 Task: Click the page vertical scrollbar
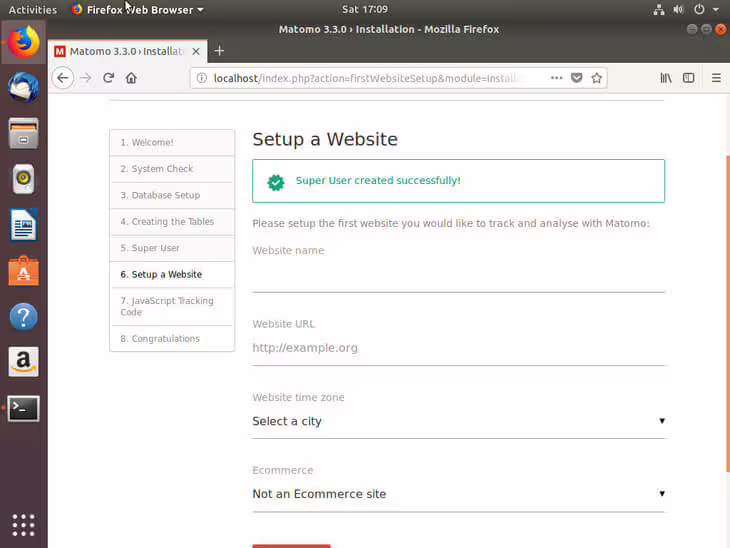(x=727, y=314)
